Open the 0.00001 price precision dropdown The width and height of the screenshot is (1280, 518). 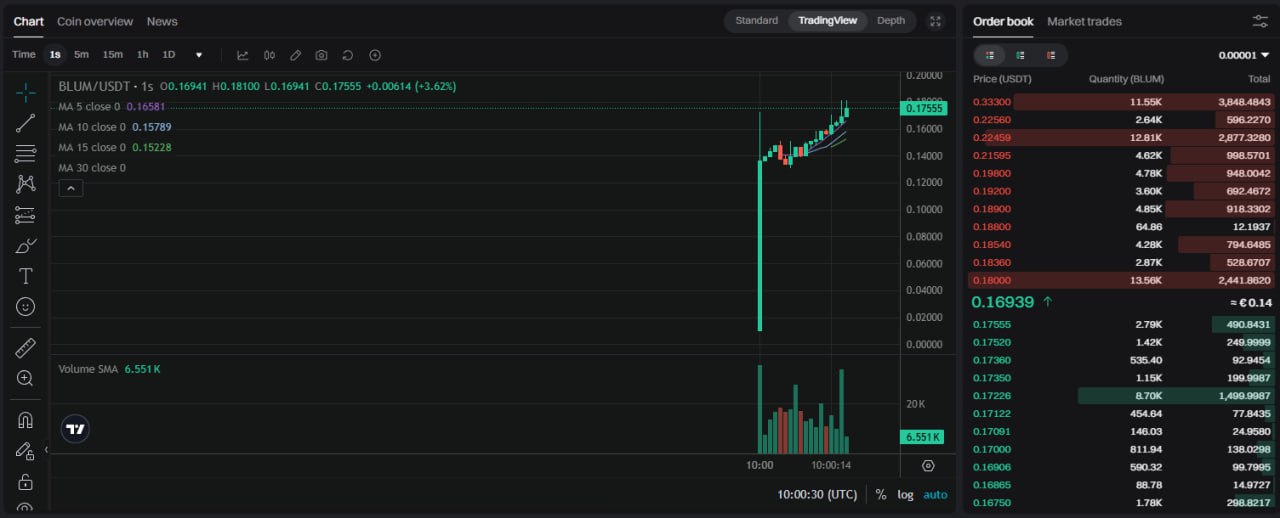click(1244, 55)
